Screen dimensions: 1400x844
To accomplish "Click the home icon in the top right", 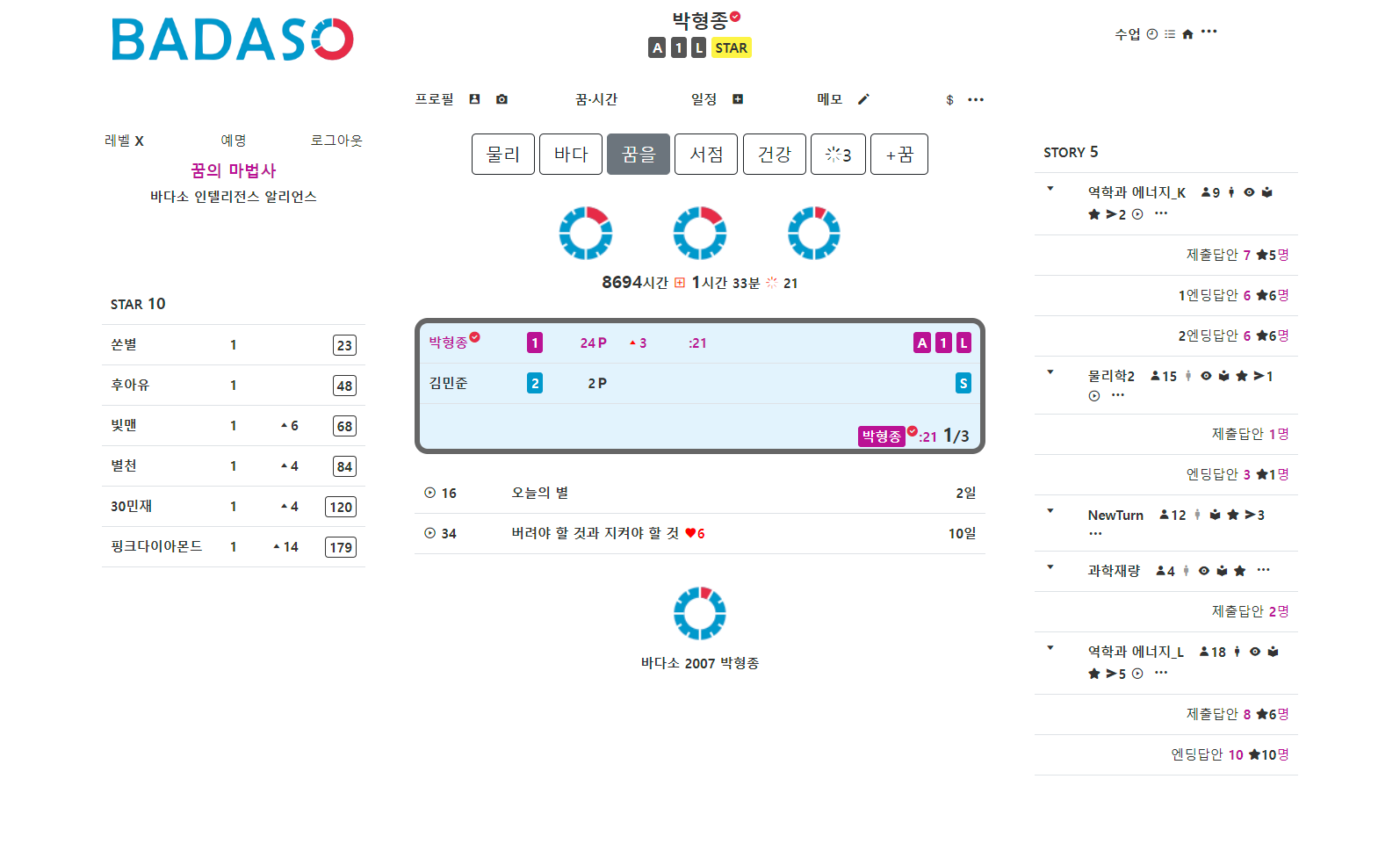I will coord(1187,34).
